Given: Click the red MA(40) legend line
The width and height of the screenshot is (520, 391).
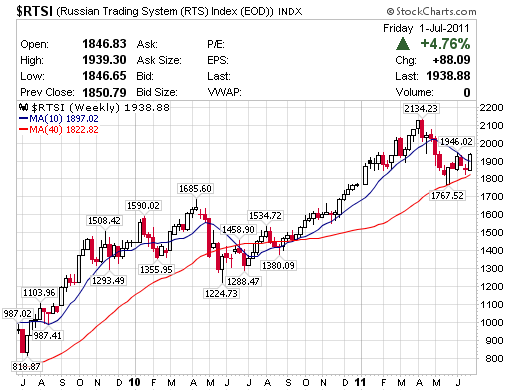Looking at the screenshot, I should (x=24, y=129).
